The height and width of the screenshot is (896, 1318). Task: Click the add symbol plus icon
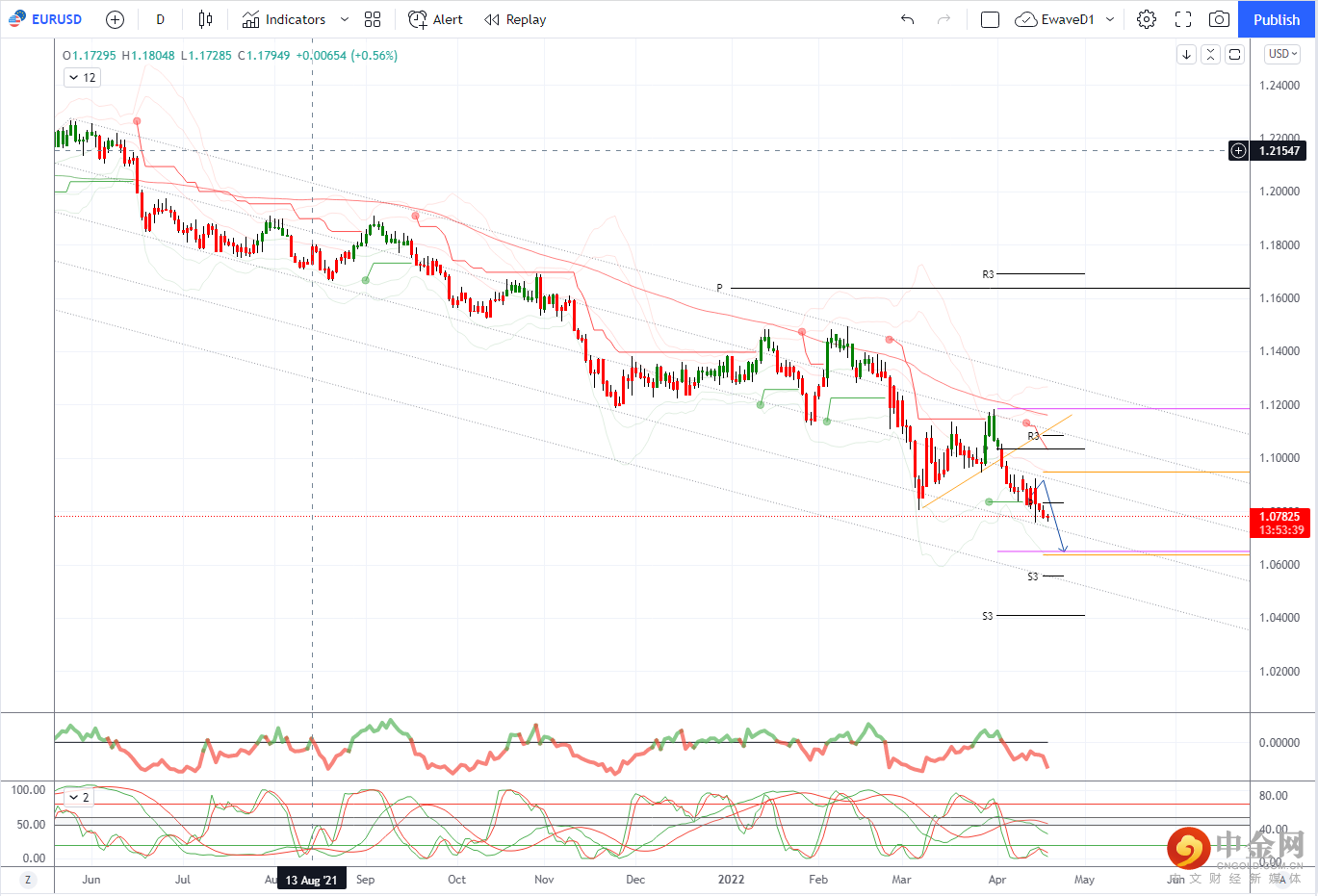115,19
